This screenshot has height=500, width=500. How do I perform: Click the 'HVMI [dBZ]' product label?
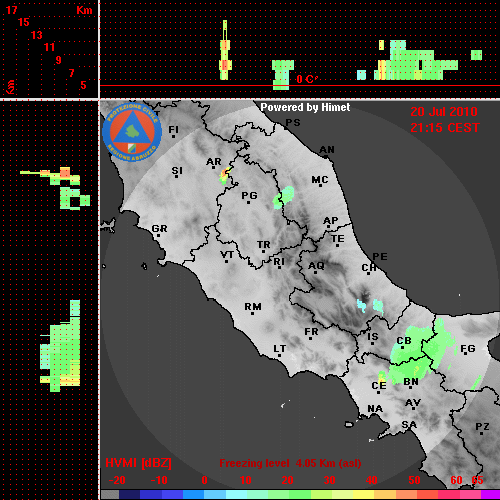pyautogui.click(x=138, y=463)
